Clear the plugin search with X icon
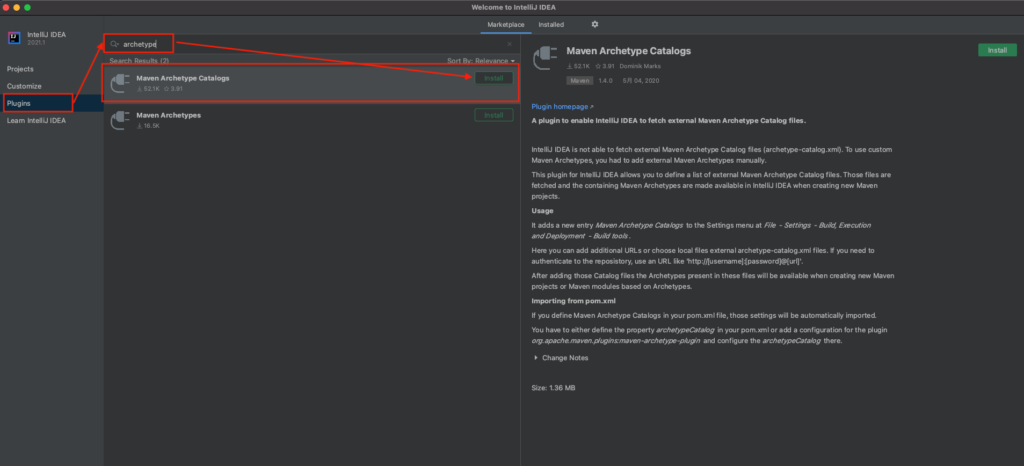This screenshot has height=466, width=1024. (x=509, y=44)
